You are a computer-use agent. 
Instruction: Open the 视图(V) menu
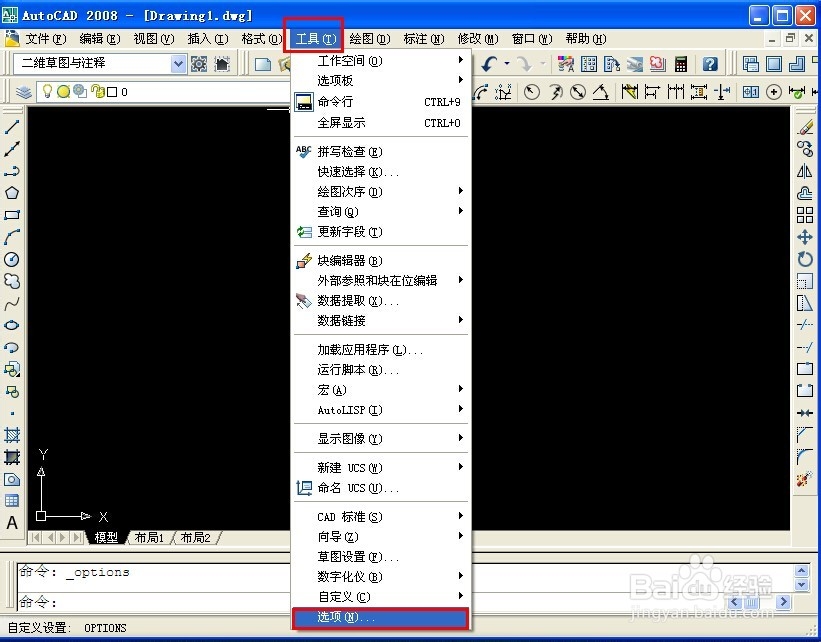pyautogui.click(x=153, y=39)
